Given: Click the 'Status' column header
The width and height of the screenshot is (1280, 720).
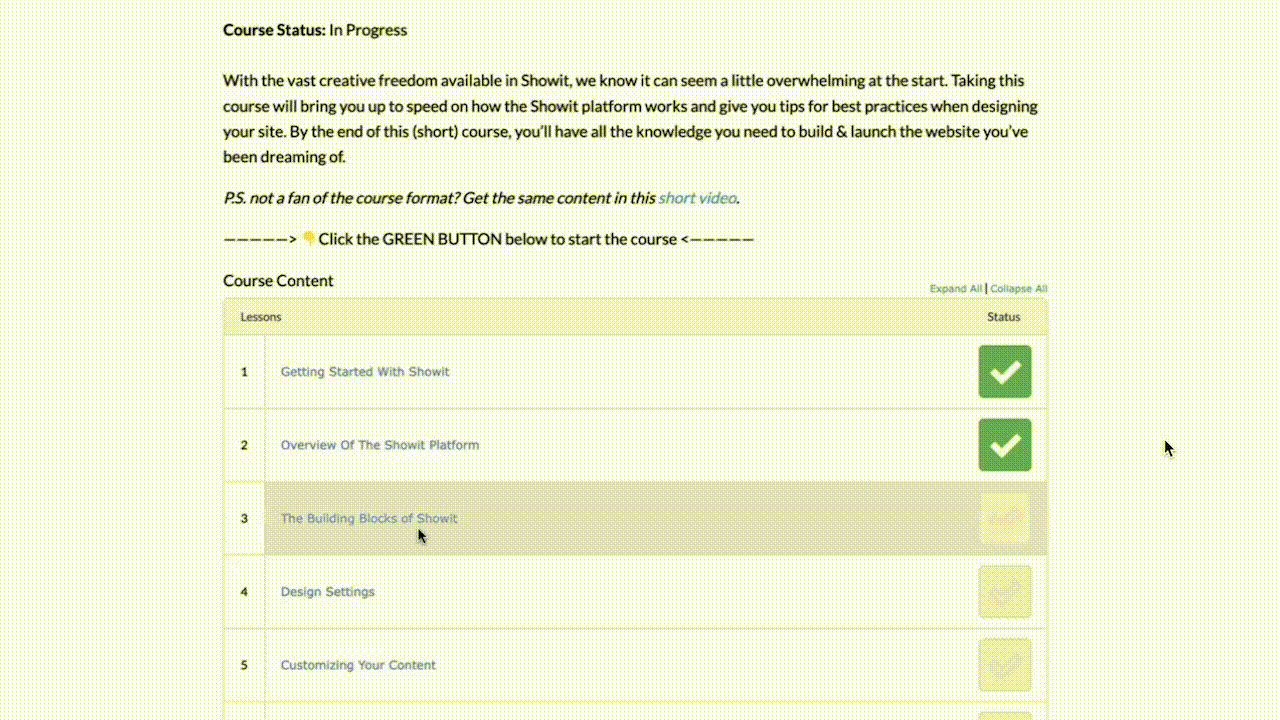Looking at the screenshot, I should tap(1003, 317).
